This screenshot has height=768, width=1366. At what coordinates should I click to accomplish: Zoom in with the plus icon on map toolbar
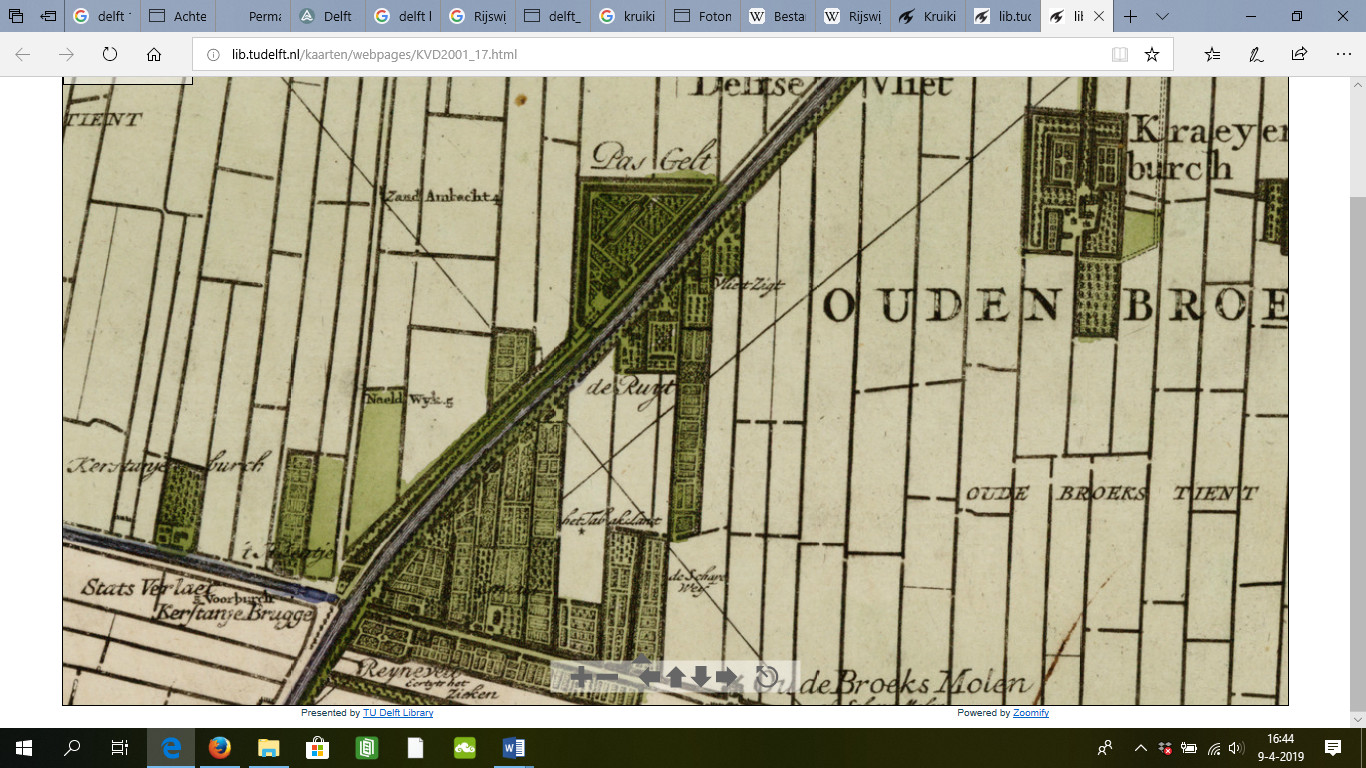[x=579, y=678]
